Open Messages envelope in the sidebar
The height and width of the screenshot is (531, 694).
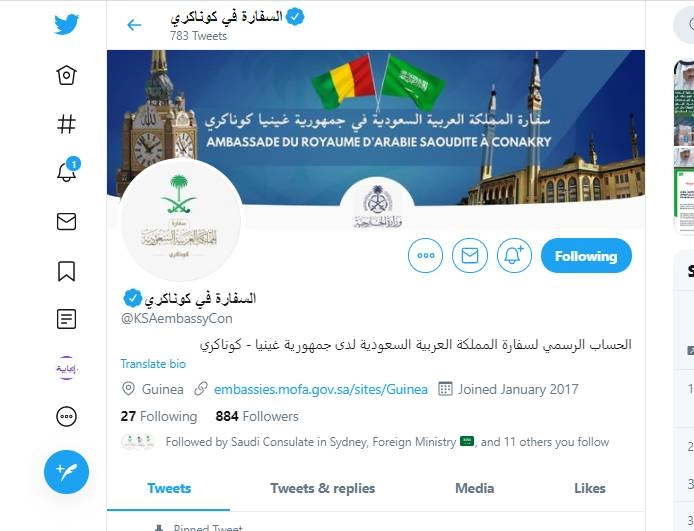coord(66,221)
